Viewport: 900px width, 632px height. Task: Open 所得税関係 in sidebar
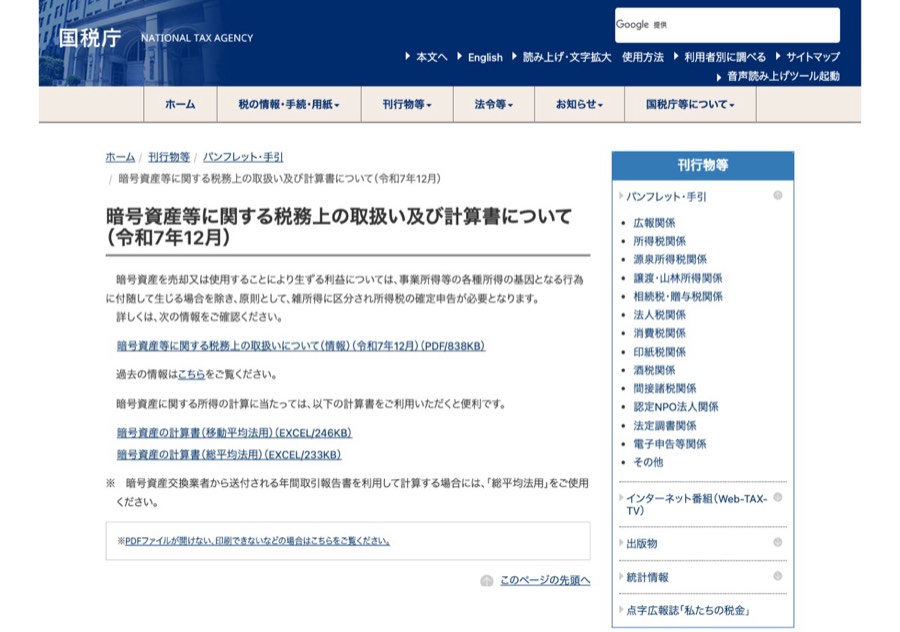pos(659,241)
